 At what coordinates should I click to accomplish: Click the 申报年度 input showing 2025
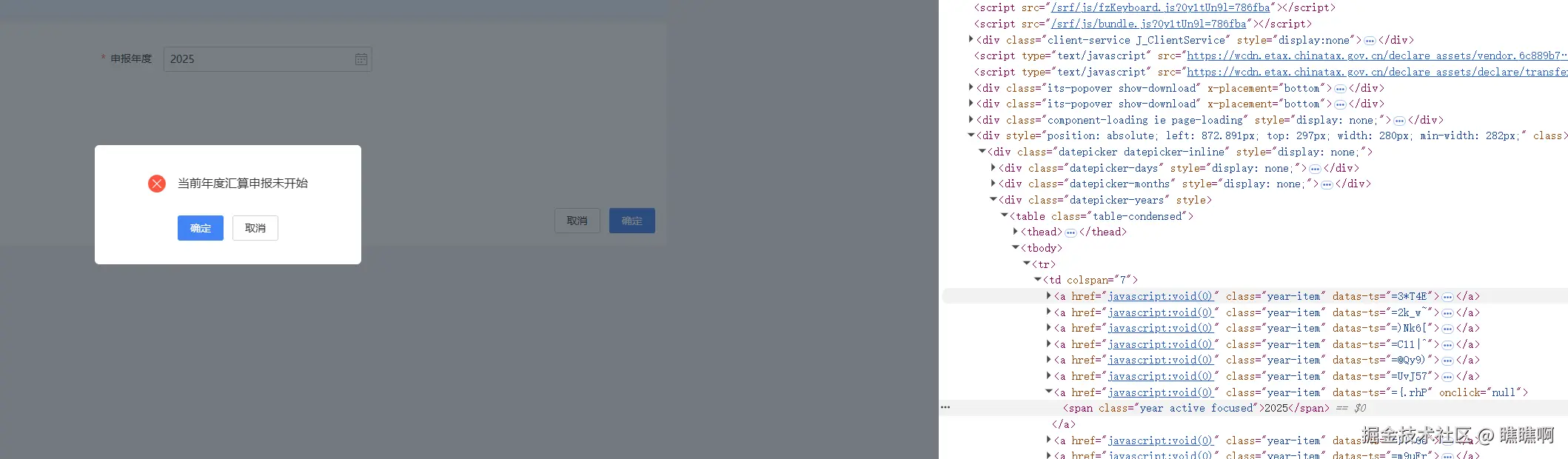tap(259, 59)
